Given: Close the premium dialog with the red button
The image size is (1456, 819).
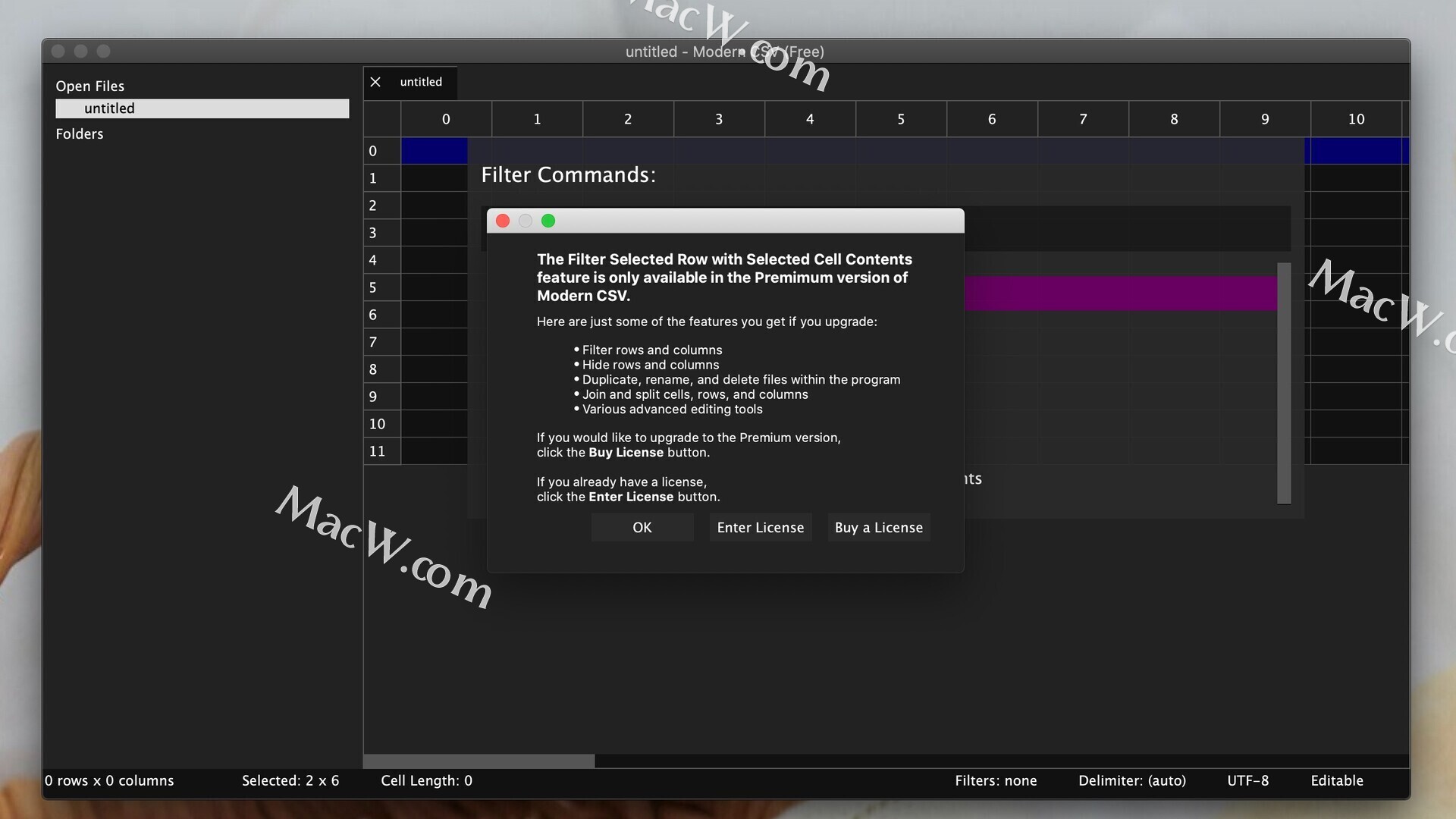Looking at the screenshot, I should click(503, 221).
